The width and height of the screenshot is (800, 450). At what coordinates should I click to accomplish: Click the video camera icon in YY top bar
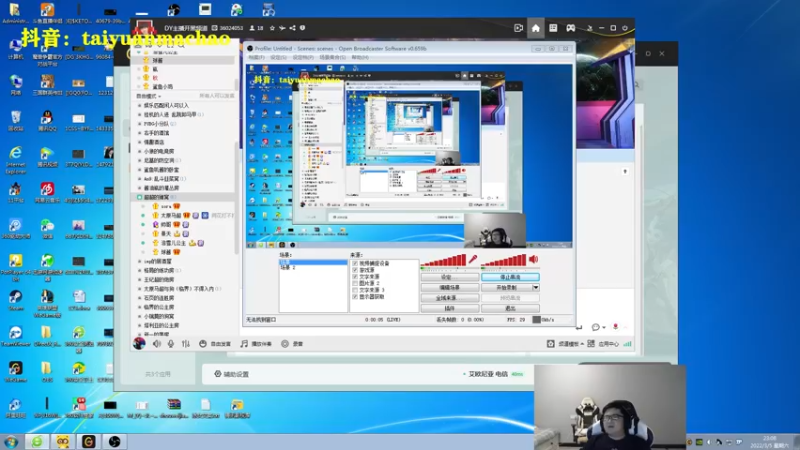(518, 28)
